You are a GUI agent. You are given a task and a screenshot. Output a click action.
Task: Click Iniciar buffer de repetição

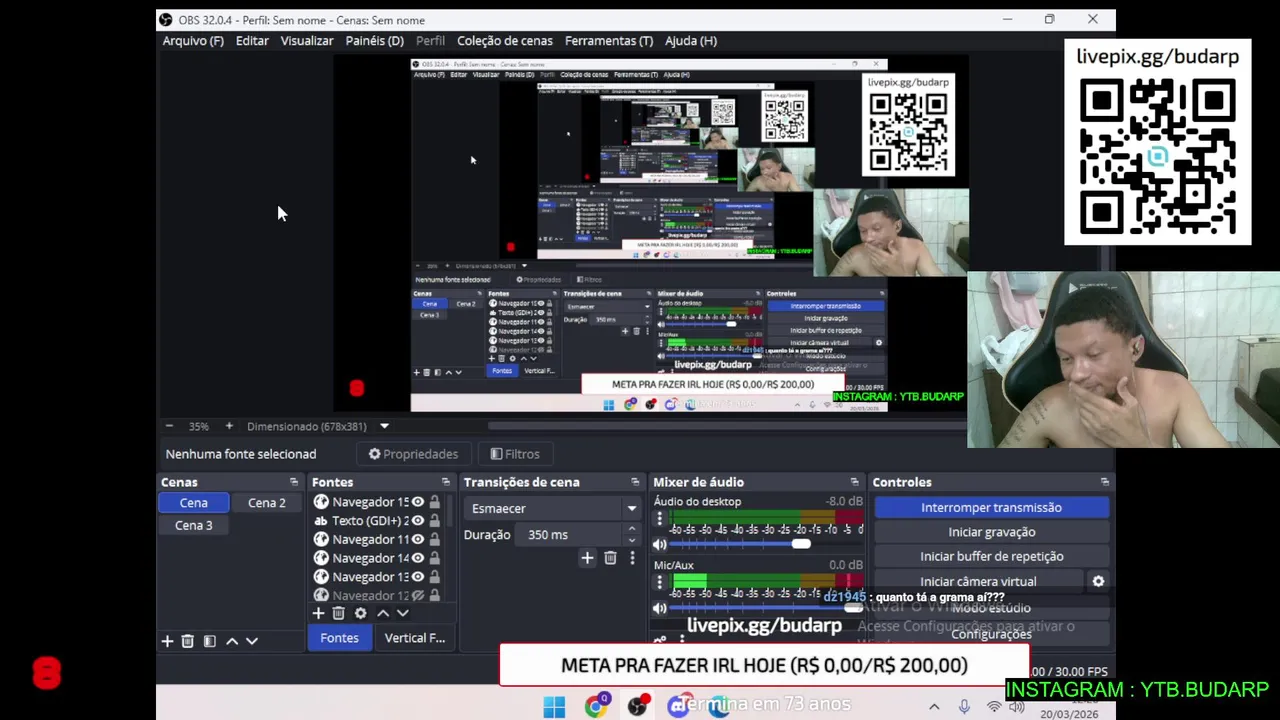pos(991,556)
